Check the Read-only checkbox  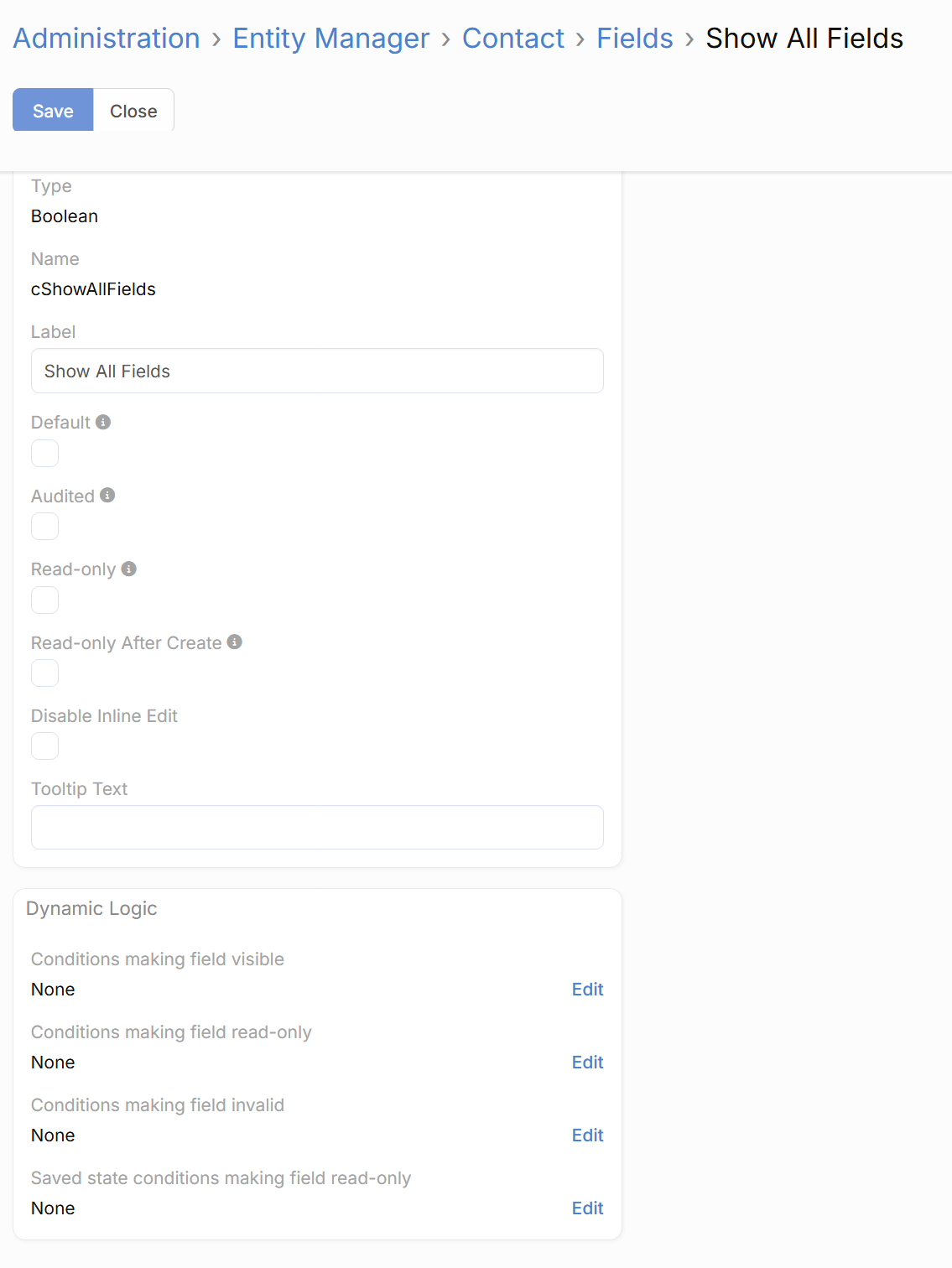pyautogui.click(x=45, y=600)
